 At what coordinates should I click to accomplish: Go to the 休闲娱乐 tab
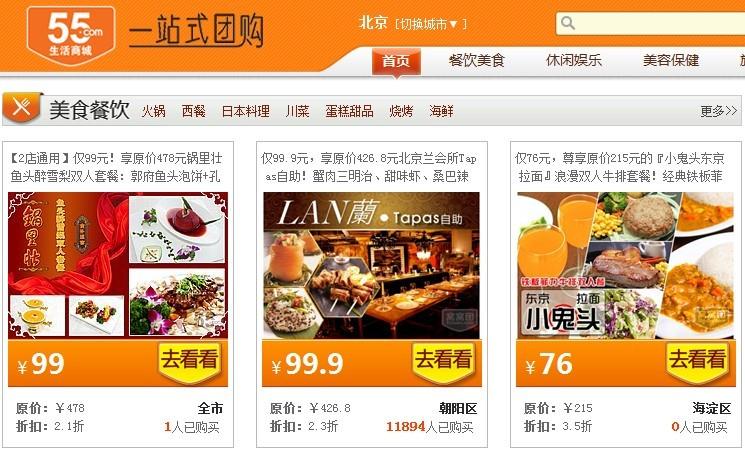pos(573,60)
